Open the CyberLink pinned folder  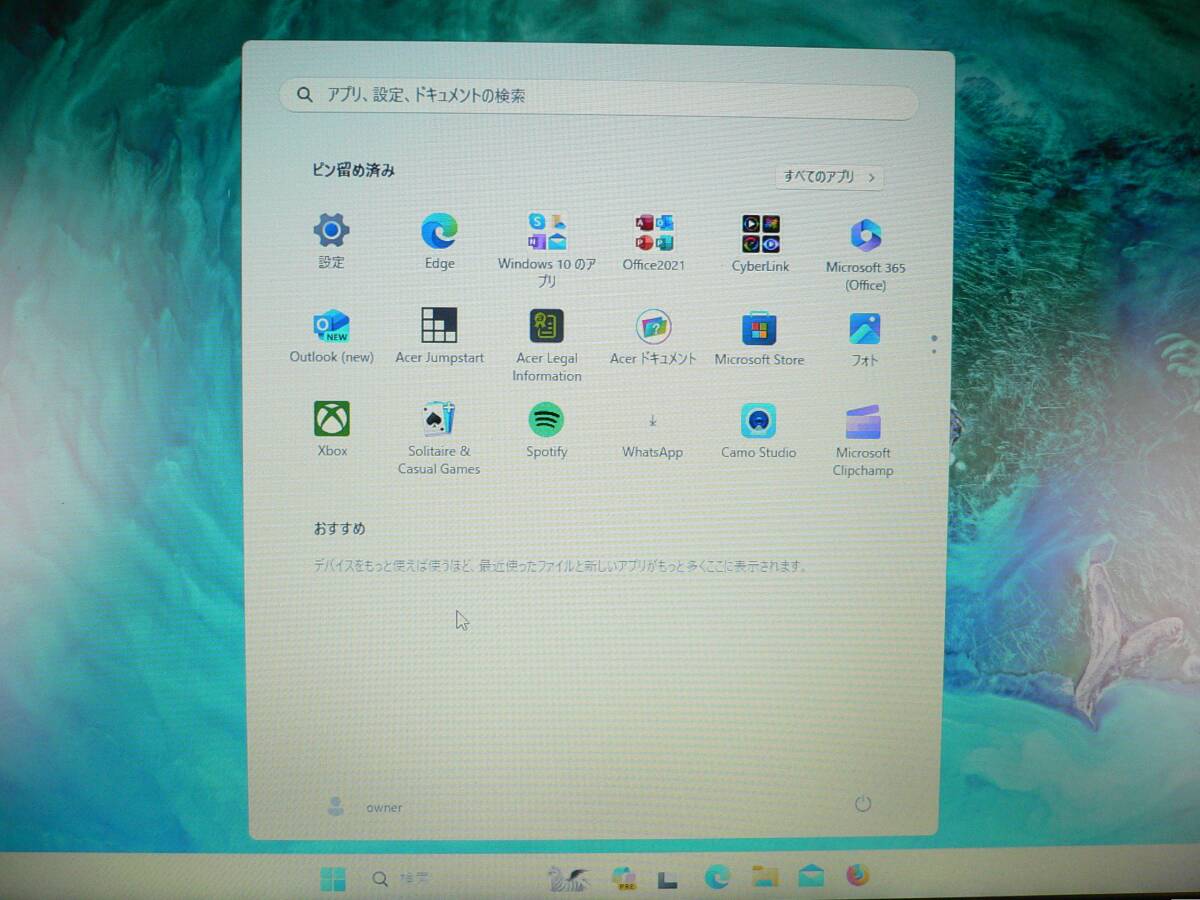point(760,243)
